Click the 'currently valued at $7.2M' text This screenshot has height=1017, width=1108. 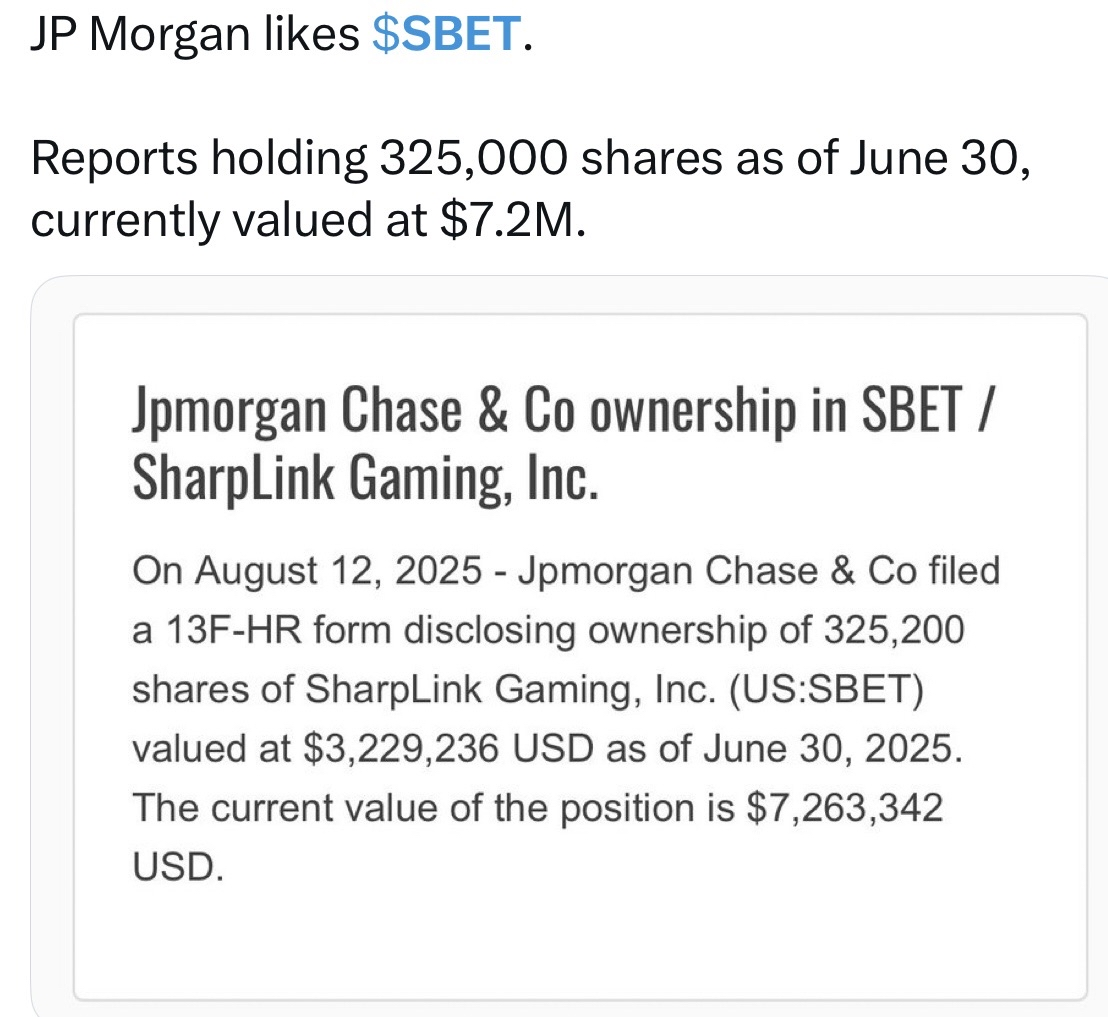(308, 220)
